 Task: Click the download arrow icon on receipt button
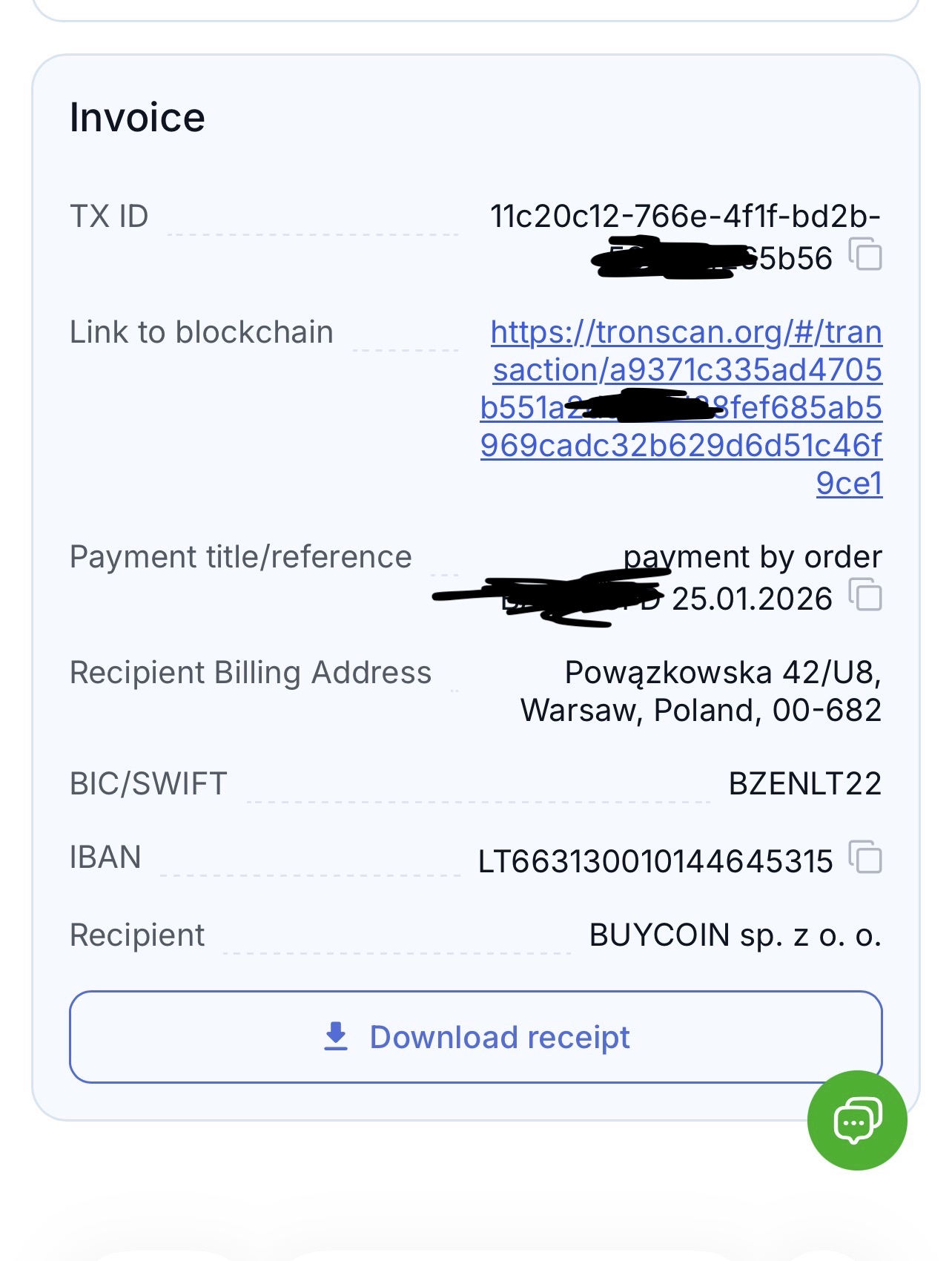(x=336, y=1036)
